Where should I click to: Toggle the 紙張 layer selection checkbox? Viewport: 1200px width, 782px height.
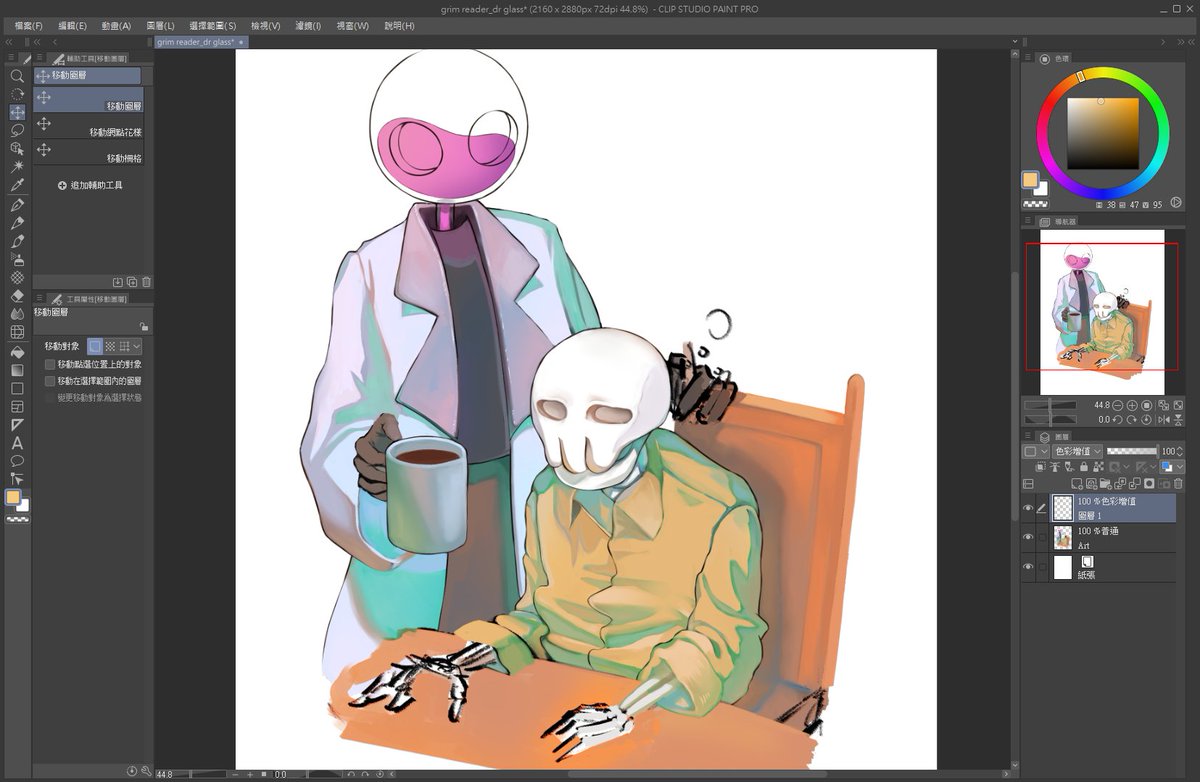tap(1042, 568)
